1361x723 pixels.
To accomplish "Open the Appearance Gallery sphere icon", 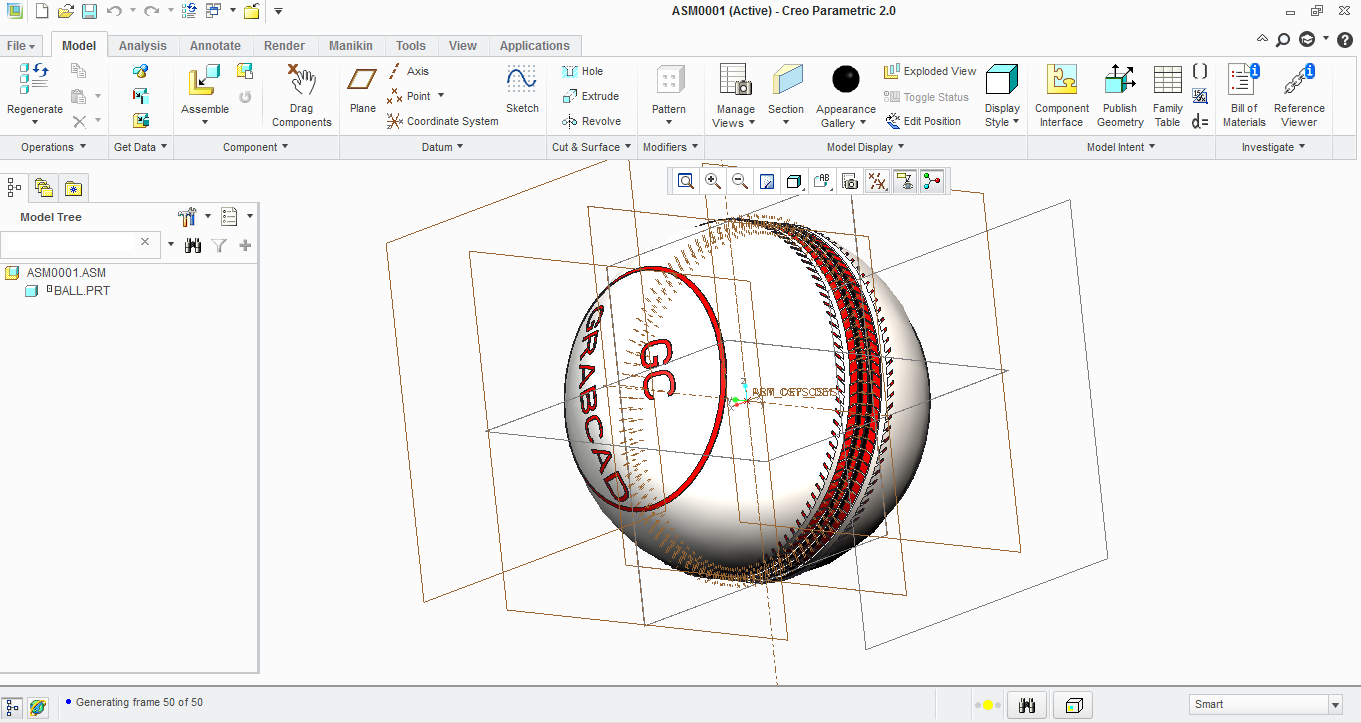I will (846, 79).
